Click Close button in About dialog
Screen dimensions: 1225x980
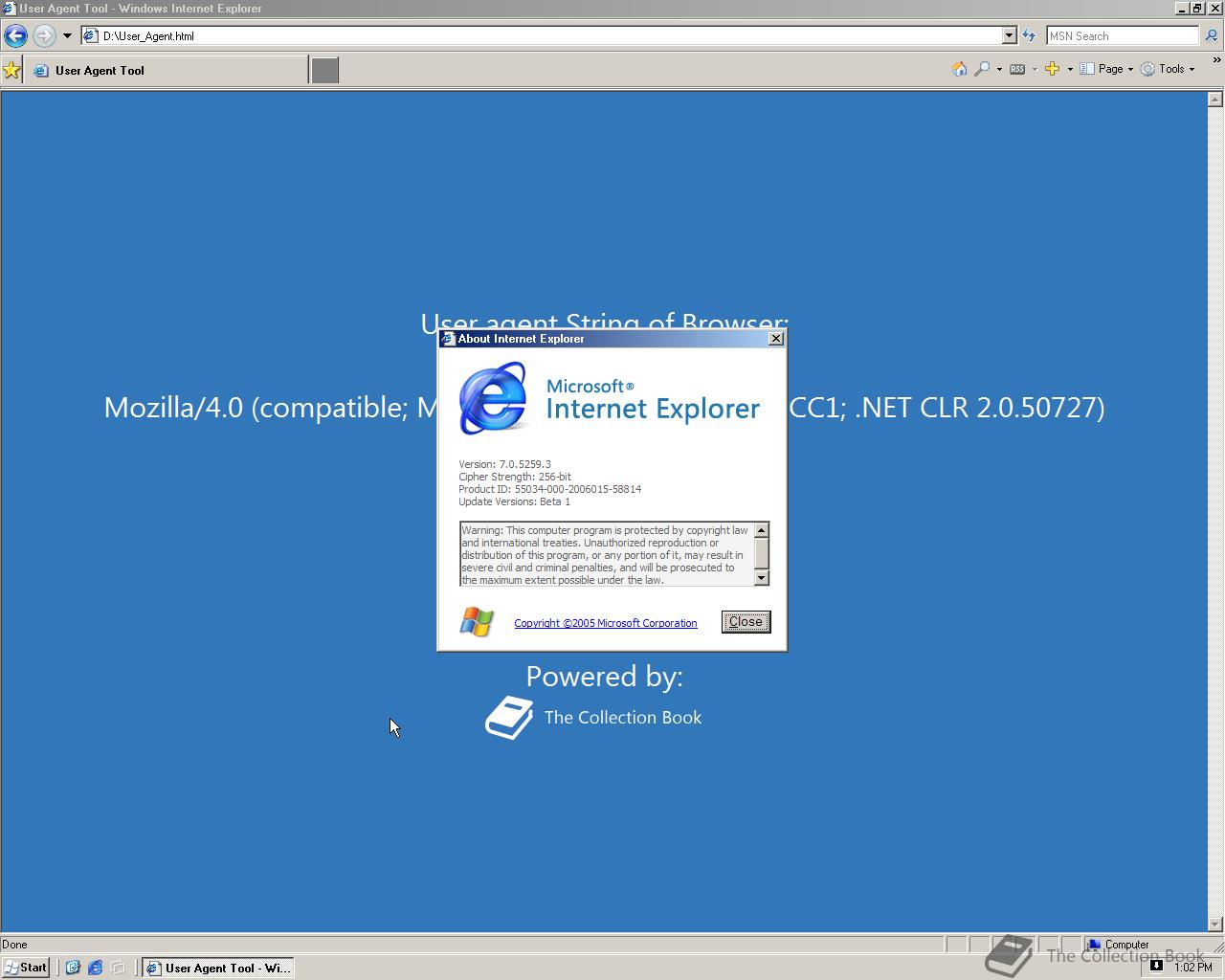coord(746,622)
